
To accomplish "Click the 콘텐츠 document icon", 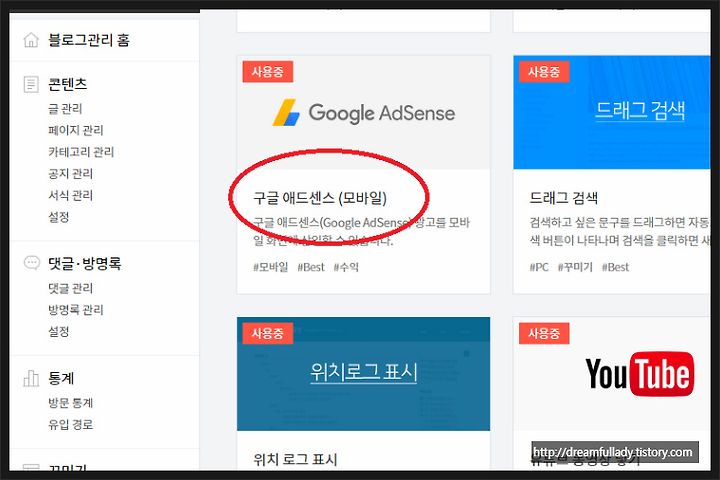I will (31, 84).
